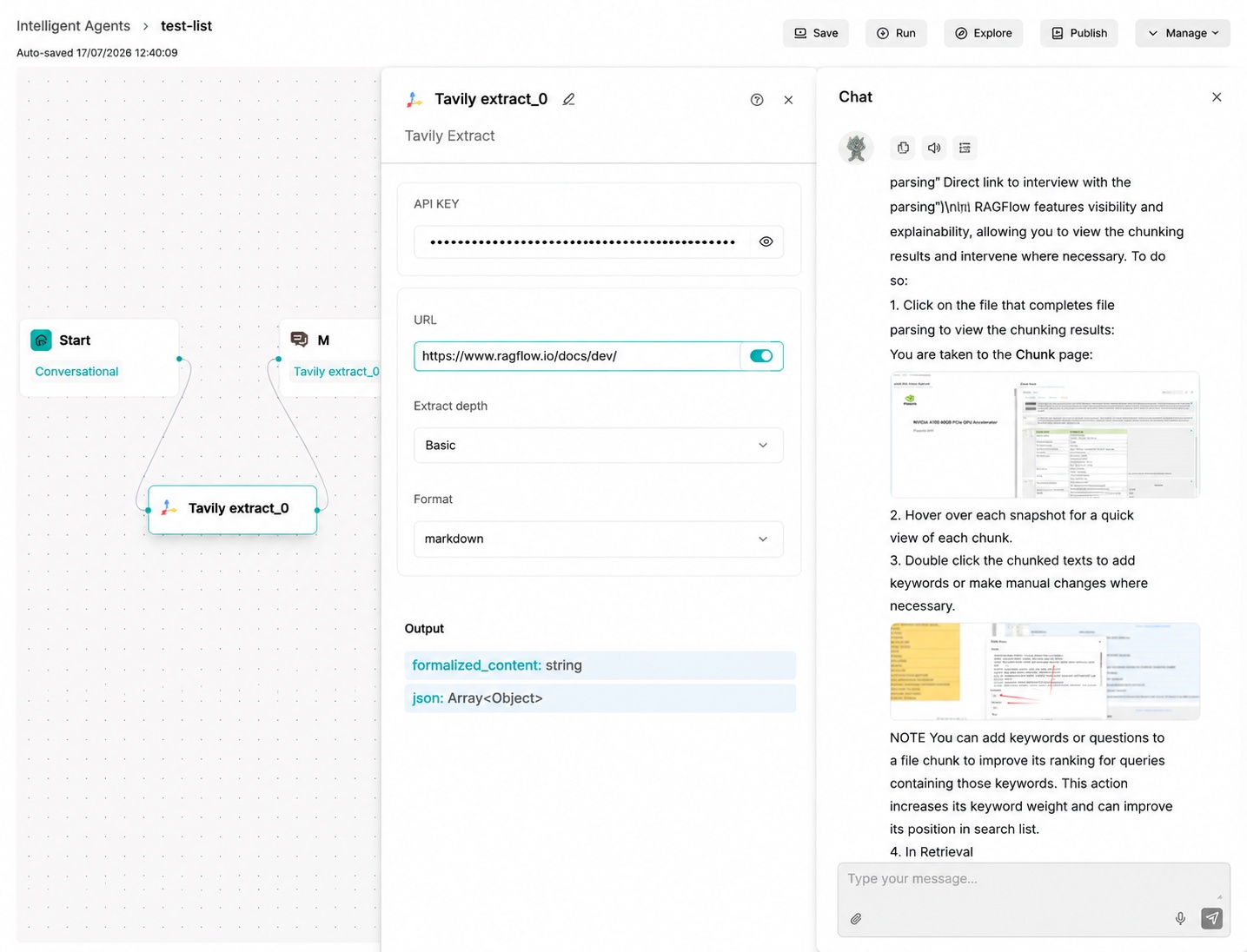Attach a file to the message
The image size is (1247, 952).
coord(856,919)
